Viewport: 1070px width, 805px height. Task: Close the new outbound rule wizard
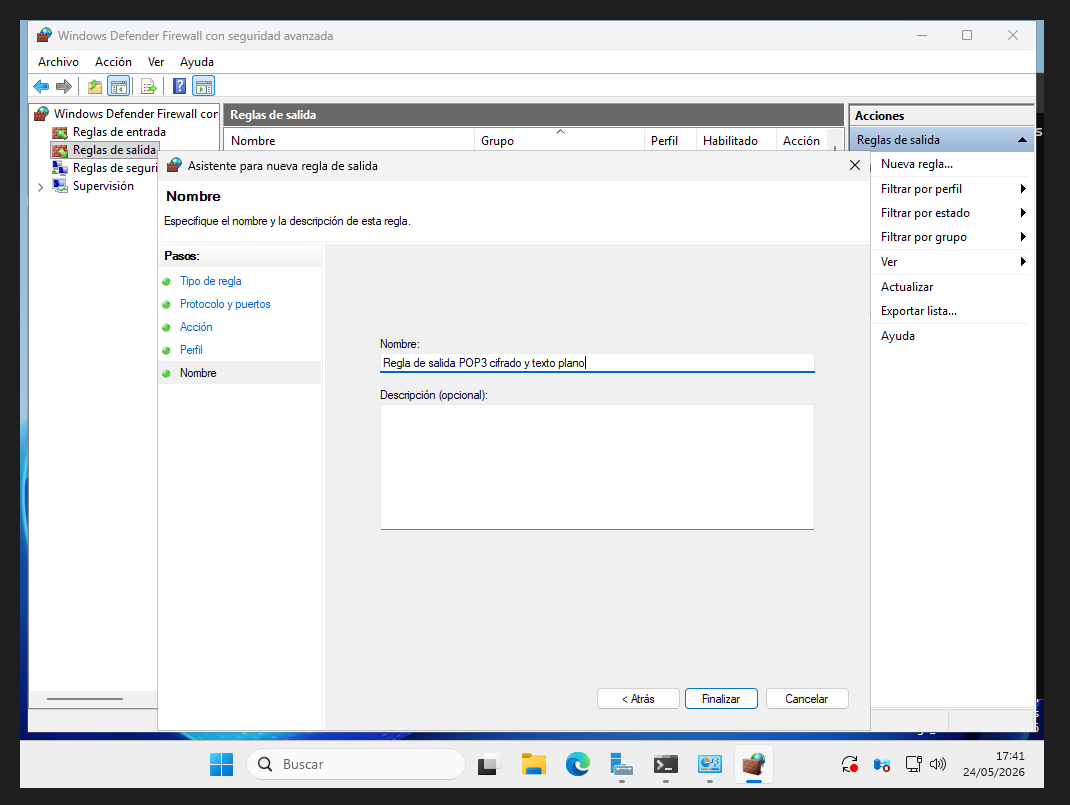854,166
